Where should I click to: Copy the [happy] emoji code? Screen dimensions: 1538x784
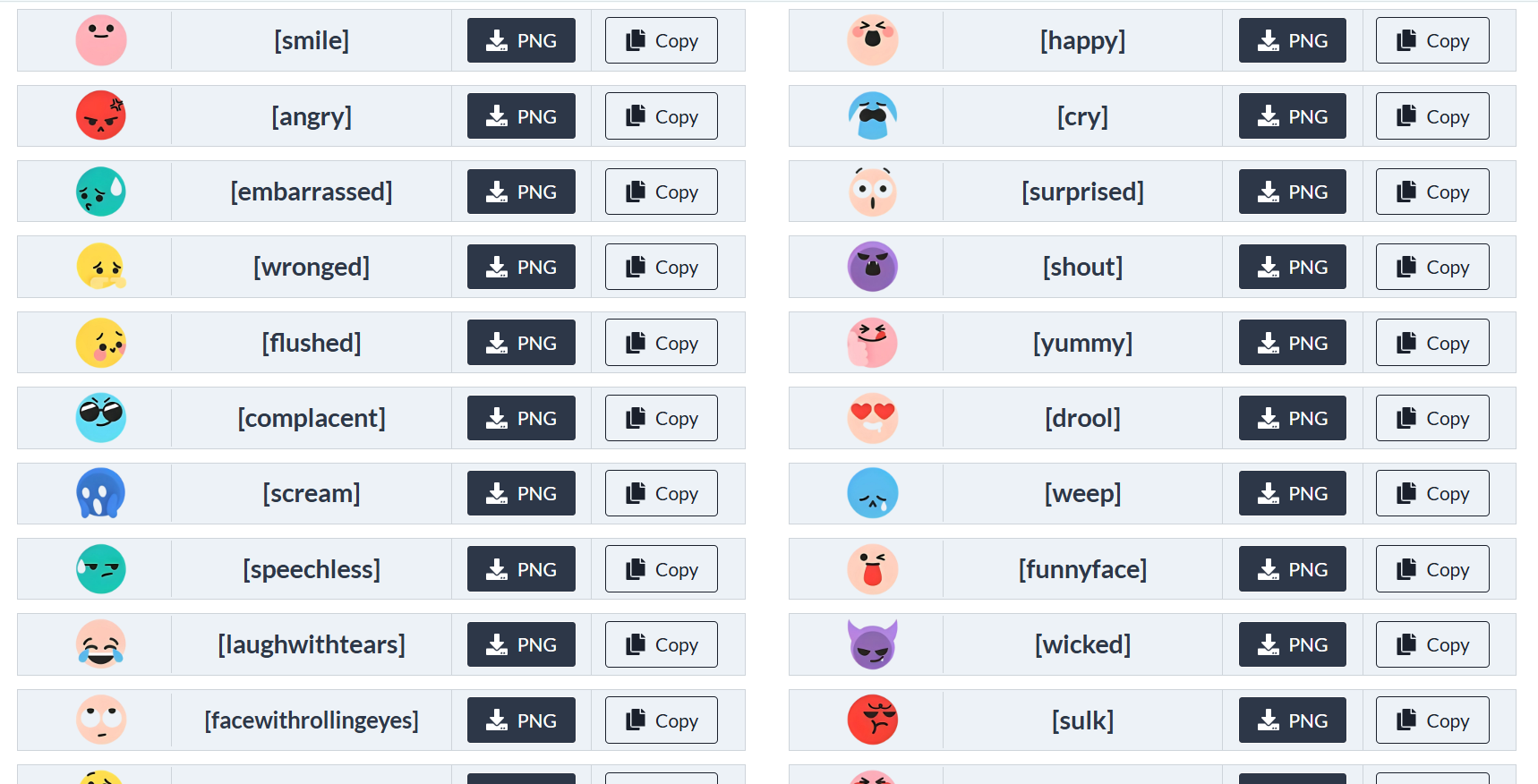[1432, 40]
